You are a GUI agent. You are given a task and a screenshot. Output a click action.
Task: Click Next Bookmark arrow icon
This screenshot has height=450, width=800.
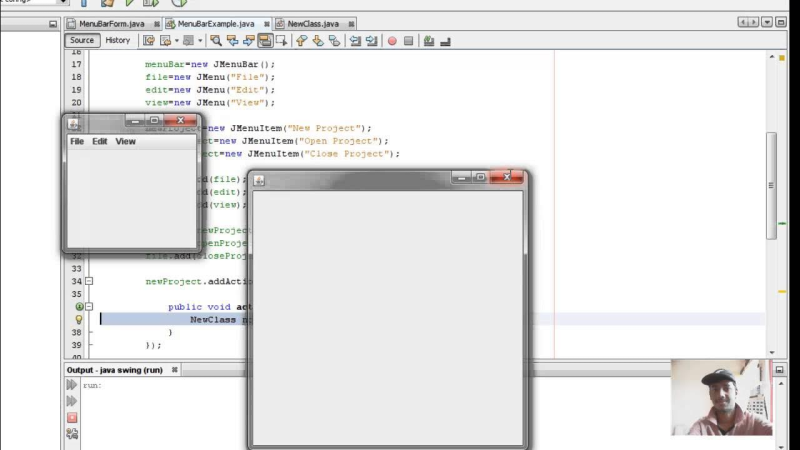pos(317,41)
